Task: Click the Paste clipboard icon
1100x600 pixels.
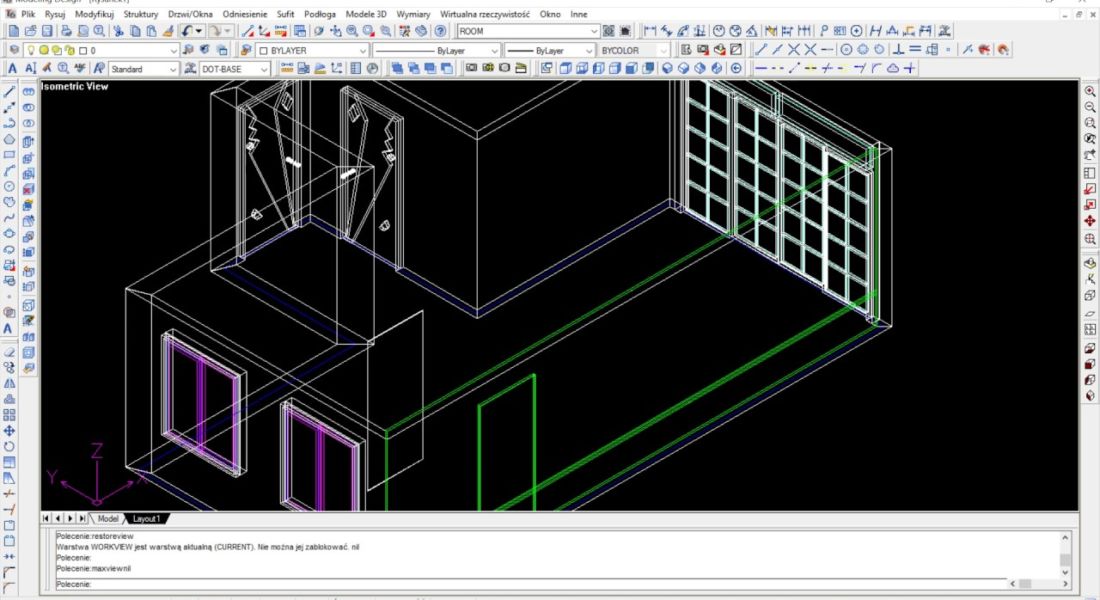Action: point(150,31)
